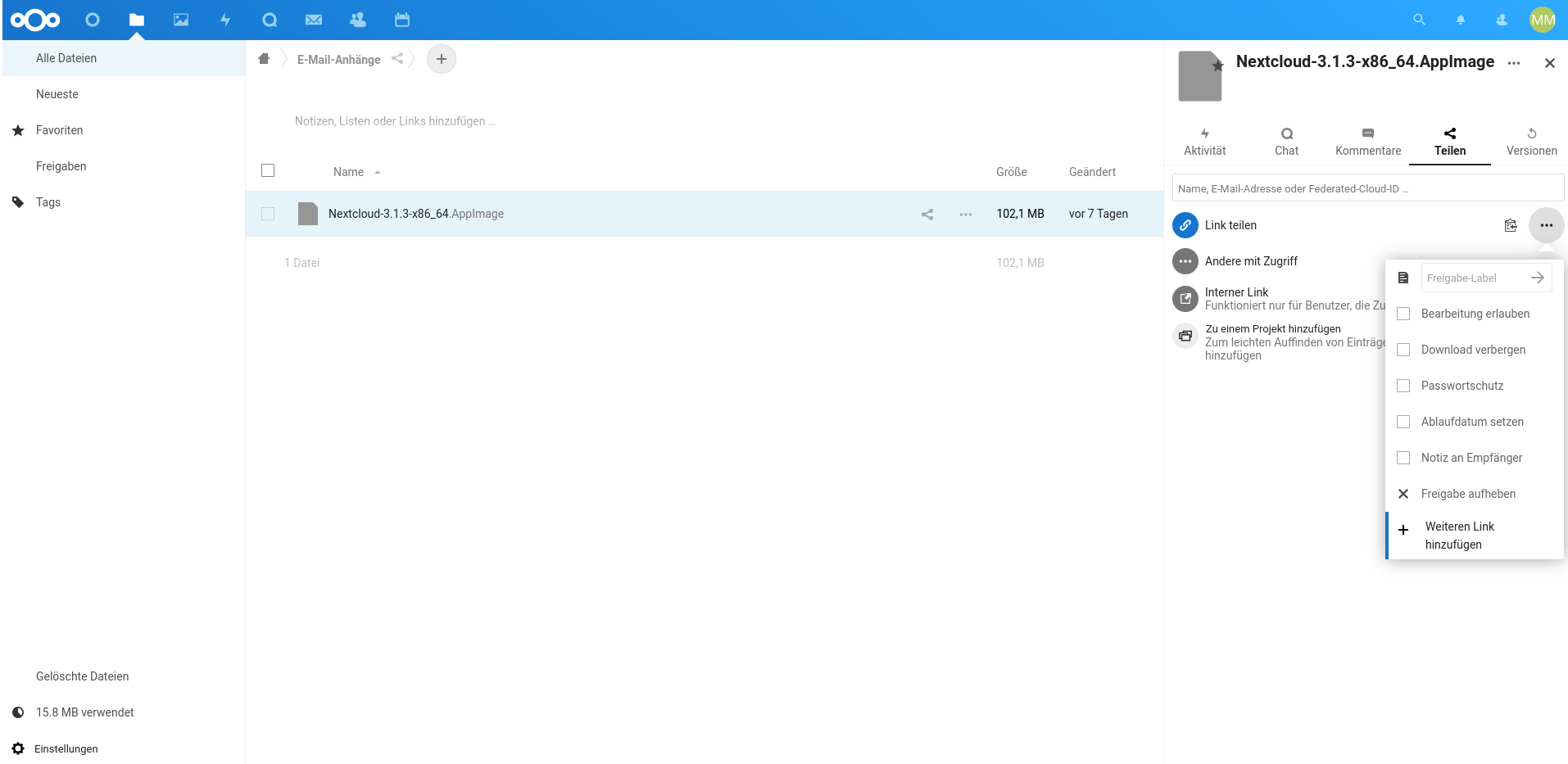Sort by Größe column
This screenshot has width=1568, height=764.
point(1012,172)
